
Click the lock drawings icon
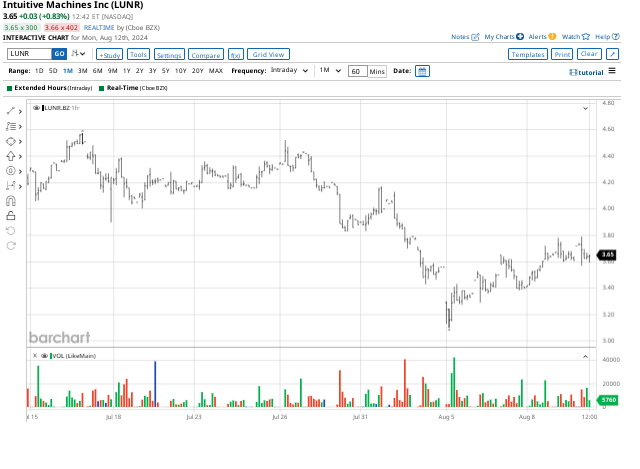(x=11, y=215)
